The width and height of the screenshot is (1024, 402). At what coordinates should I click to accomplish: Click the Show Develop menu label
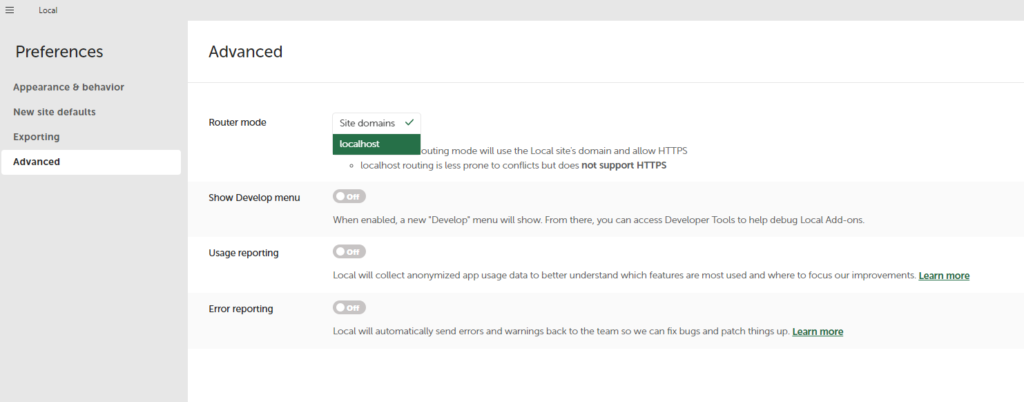pos(254,197)
